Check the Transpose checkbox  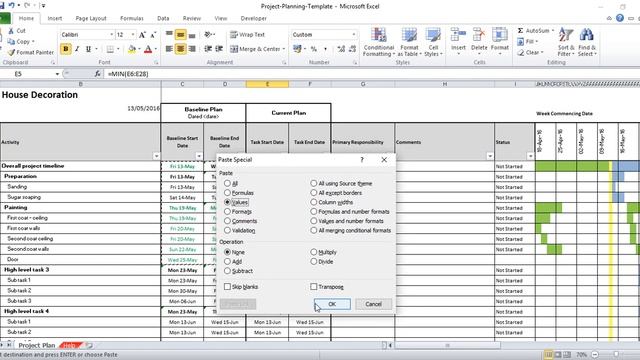tap(313, 287)
